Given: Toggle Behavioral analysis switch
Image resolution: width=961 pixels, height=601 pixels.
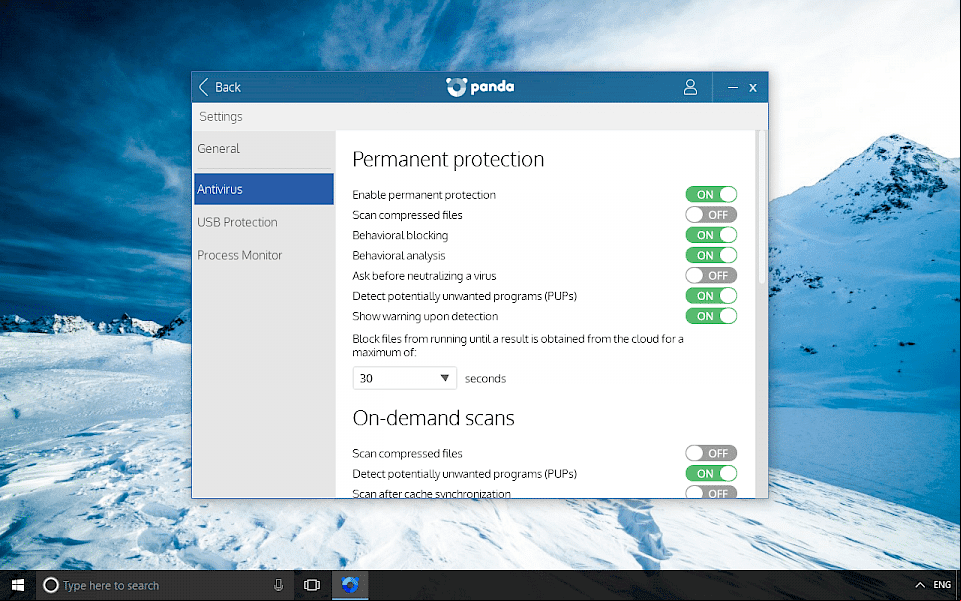Looking at the screenshot, I should (711, 255).
